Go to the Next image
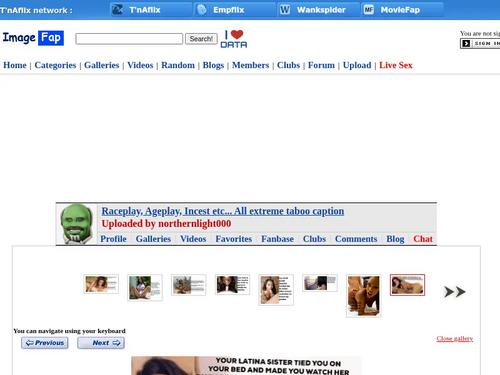This screenshot has height=375, width=500. coord(101,343)
